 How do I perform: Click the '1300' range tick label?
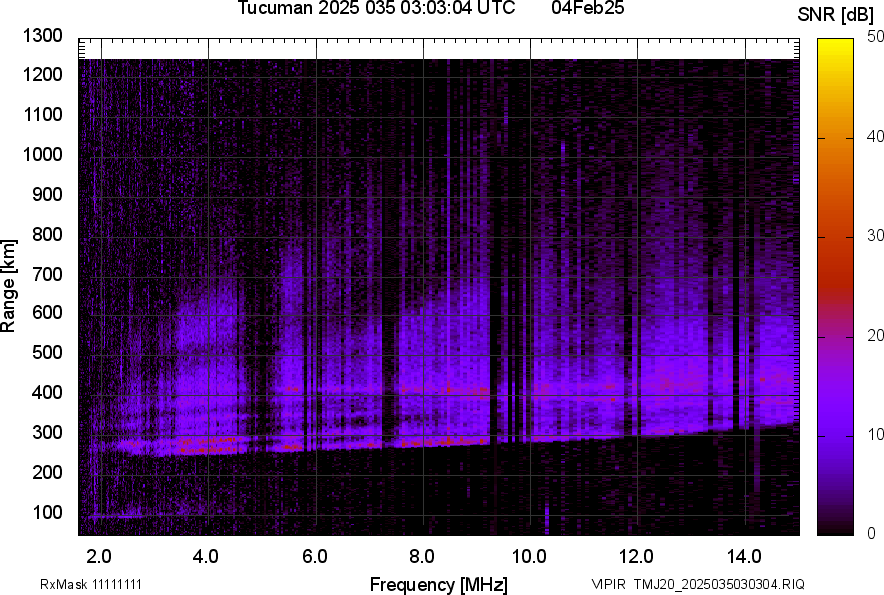(42, 36)
